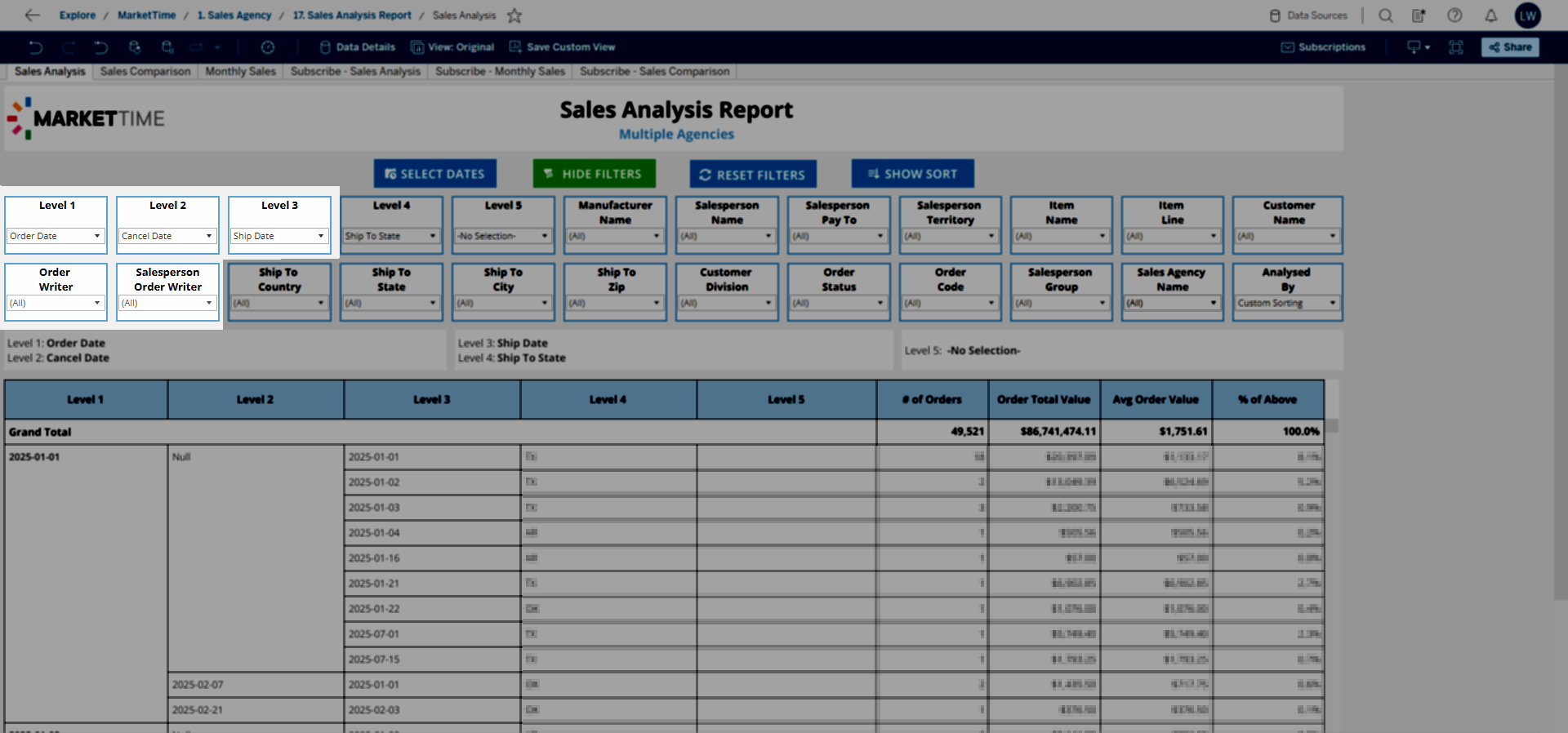Click the Order Total Value column header
Viewport: 1568px width, 733px height.
pos(1044,399)
